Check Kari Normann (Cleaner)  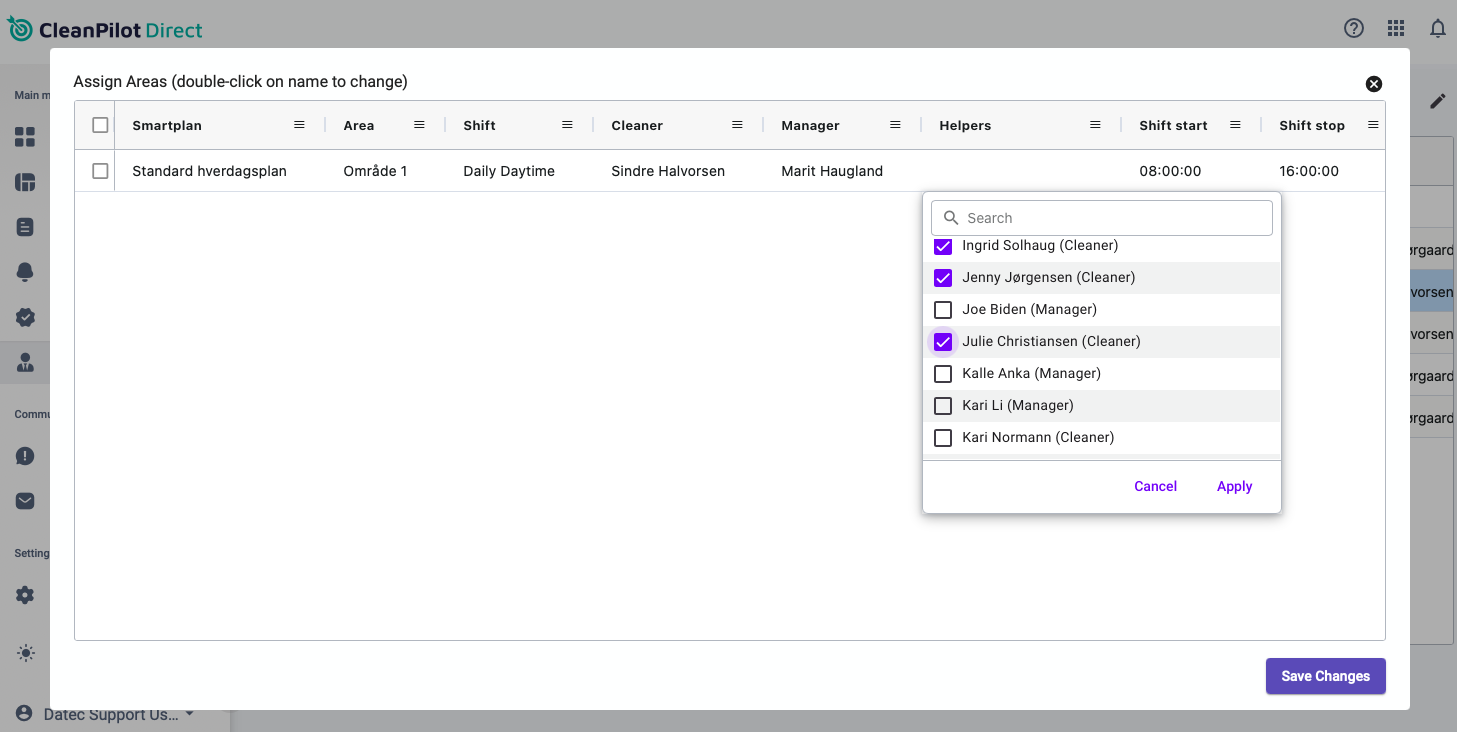click(943, 438)
